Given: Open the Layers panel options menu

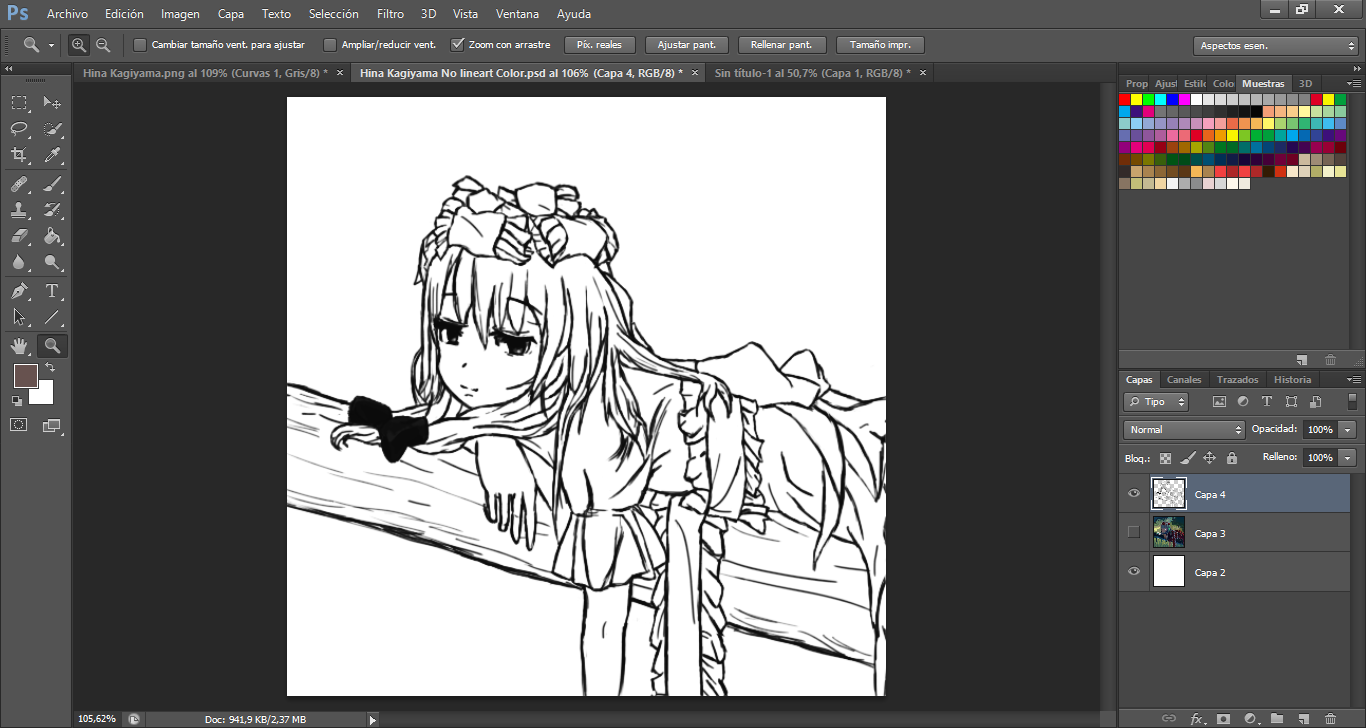Looking at the screenshot, I should (x=1354, y=380).
